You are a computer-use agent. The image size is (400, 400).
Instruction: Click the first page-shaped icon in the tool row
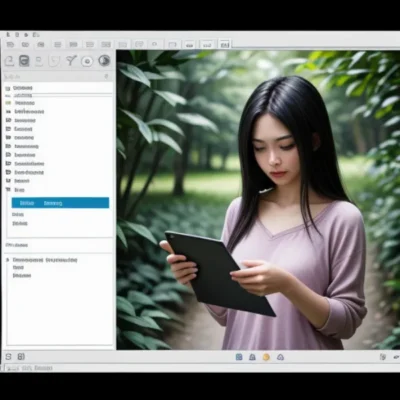(9, 61)
